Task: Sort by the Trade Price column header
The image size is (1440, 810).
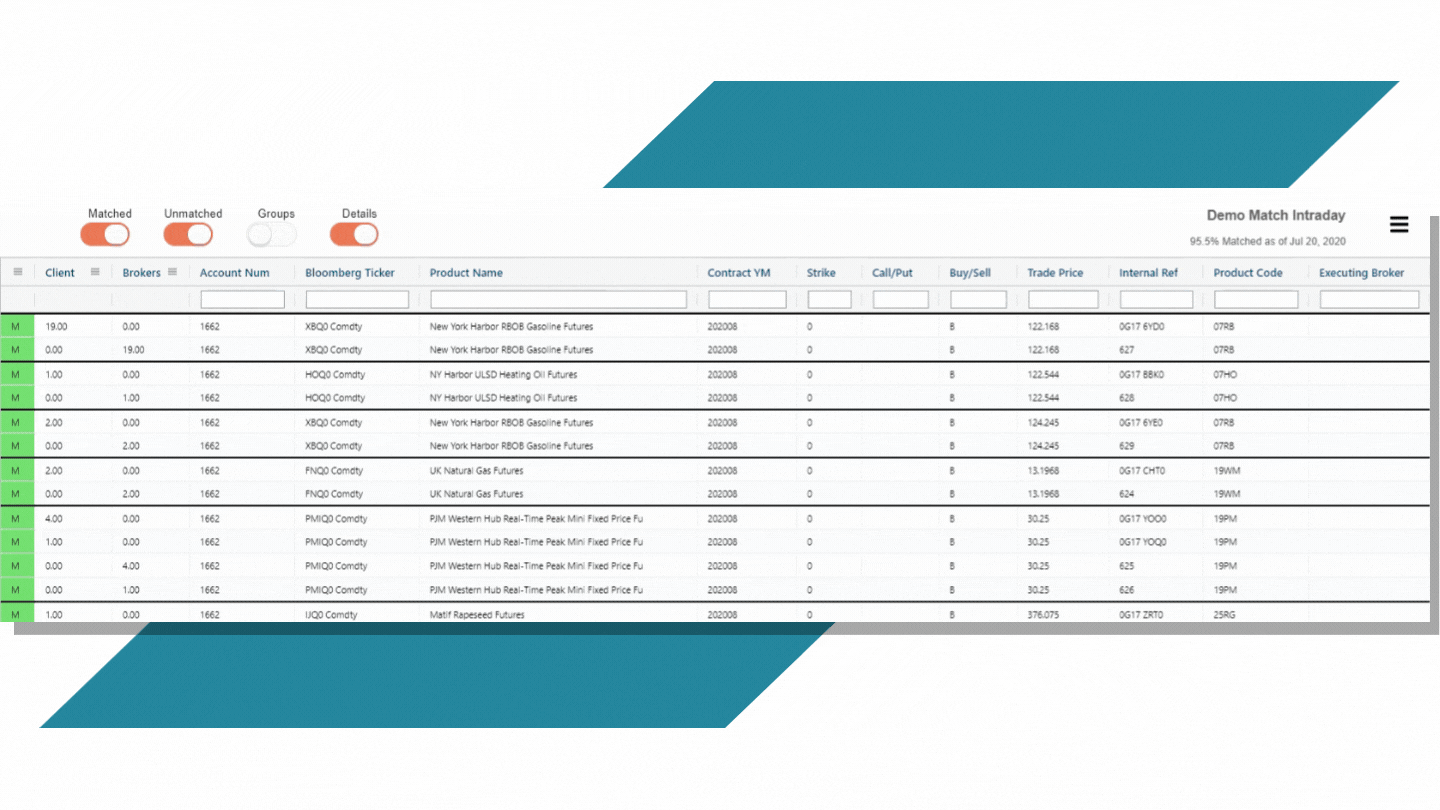Action: (1054, 271)
